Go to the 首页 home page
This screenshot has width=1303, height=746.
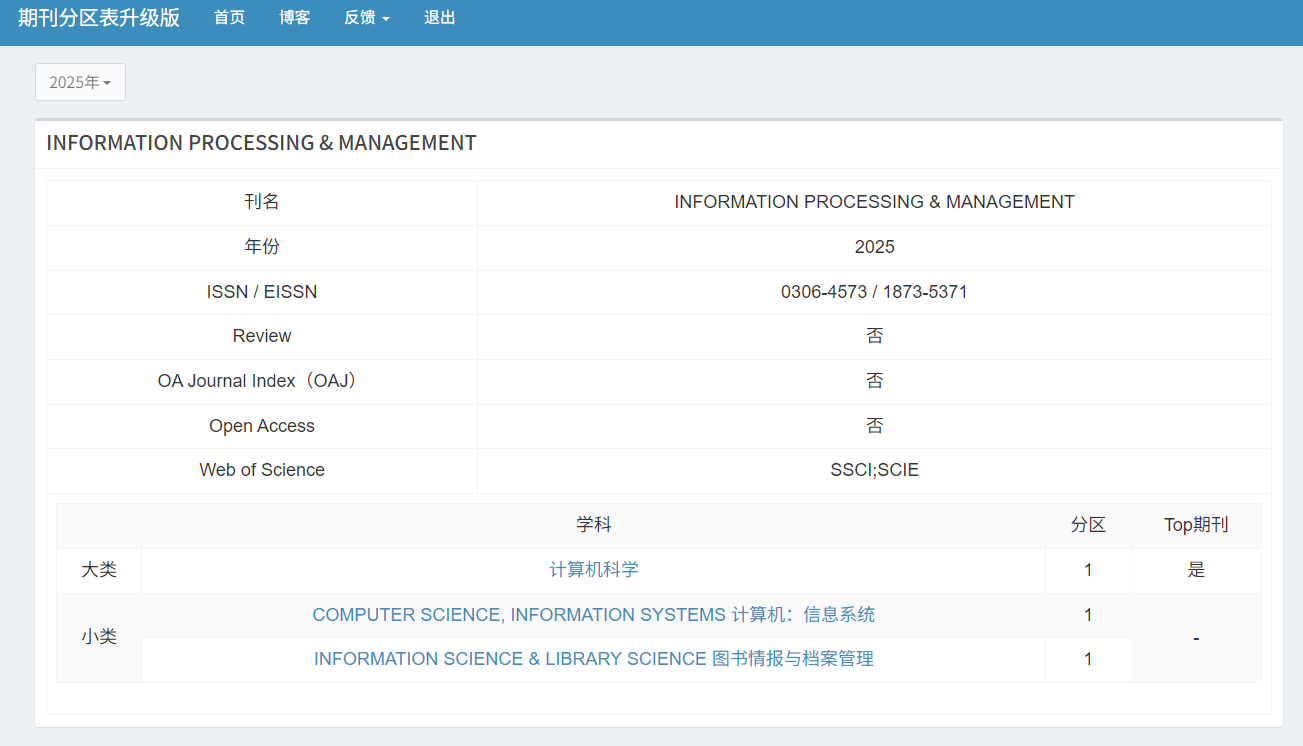coord(229,18)
